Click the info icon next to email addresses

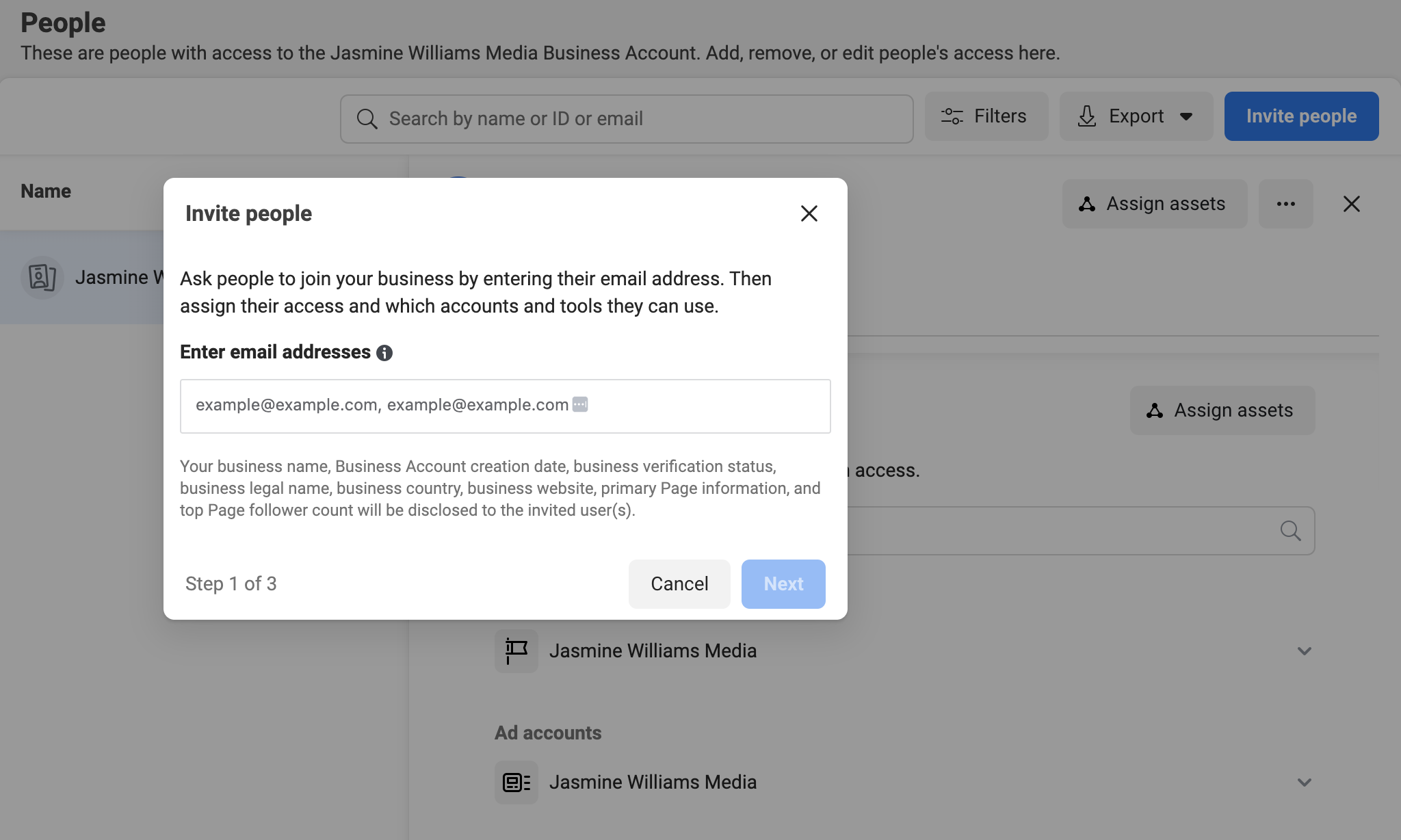click(385, 352)
